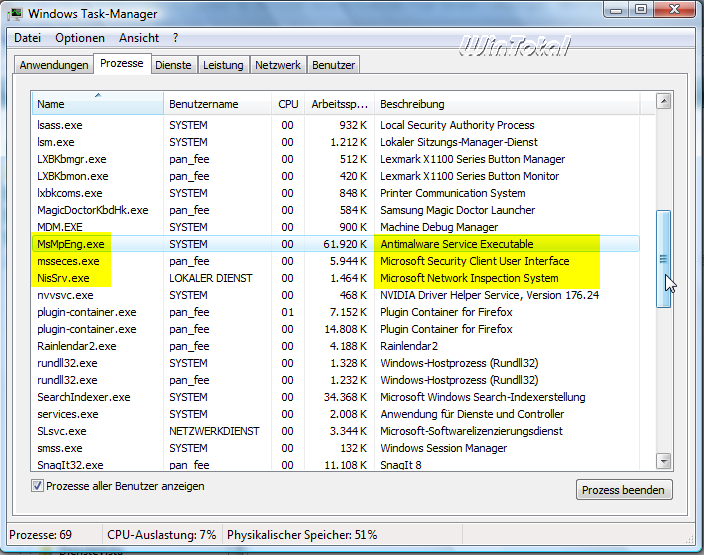The height and width of the screenshot is (555, 704).
Task: Click the 34.368 K memory value
Action: [x=345, y=397]
